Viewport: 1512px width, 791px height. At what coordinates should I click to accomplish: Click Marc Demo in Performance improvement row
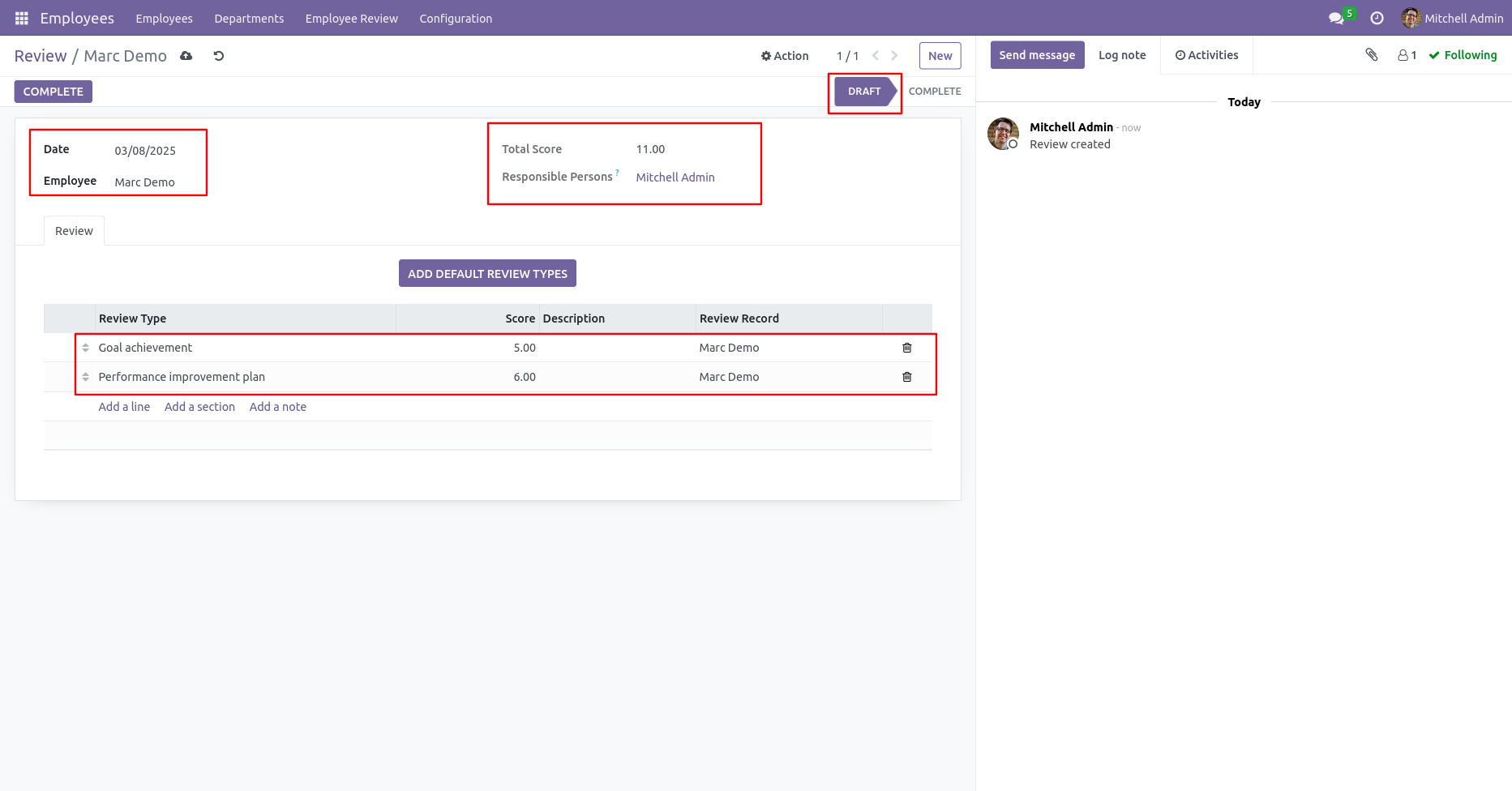730,377
